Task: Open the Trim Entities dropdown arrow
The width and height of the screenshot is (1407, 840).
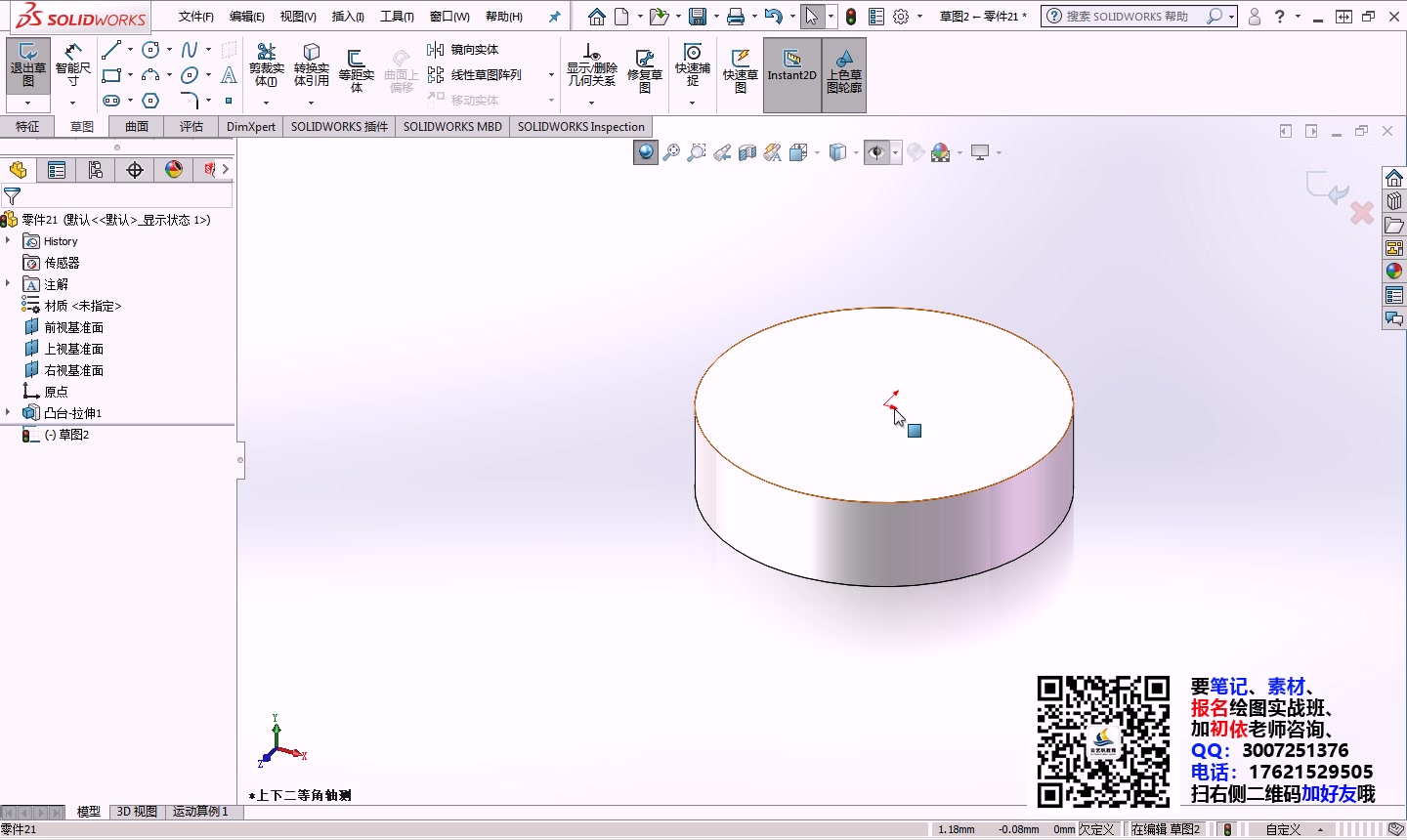Action: point(266,103)
